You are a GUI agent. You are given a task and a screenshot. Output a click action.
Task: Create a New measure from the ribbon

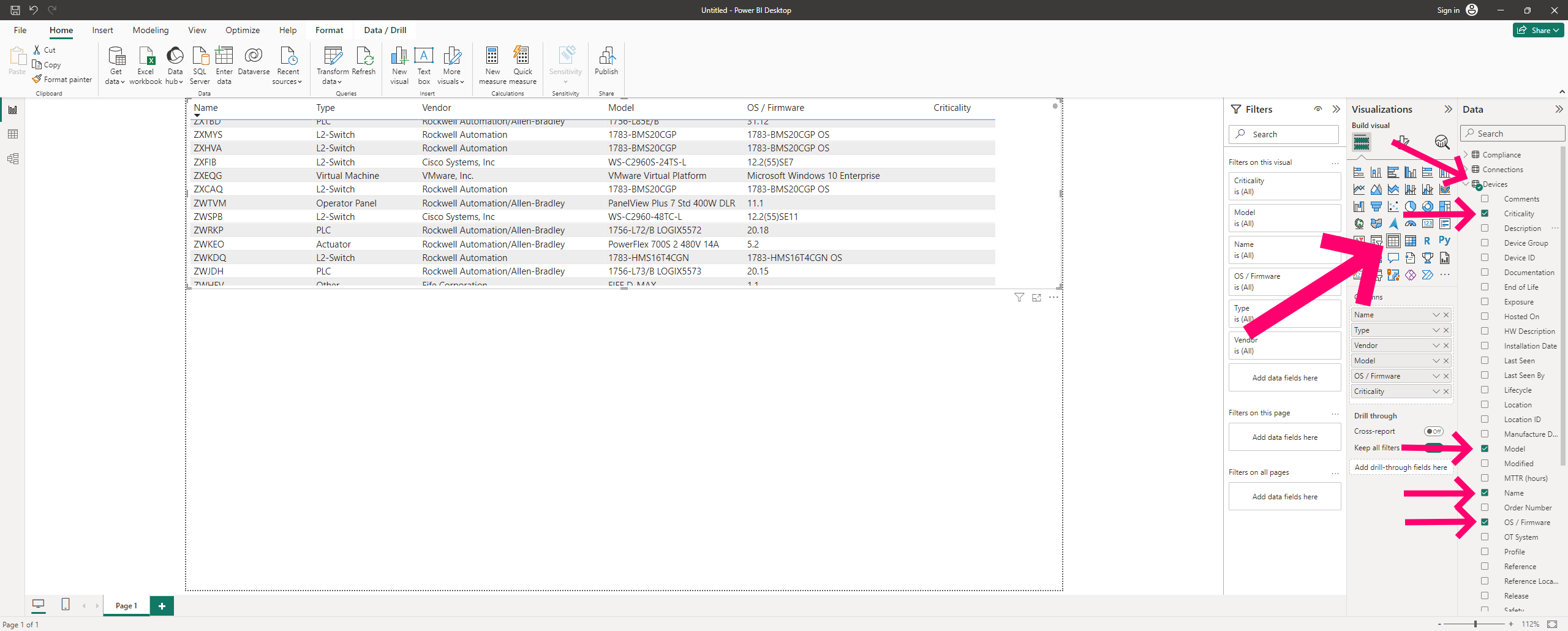(x=492, y=64)
